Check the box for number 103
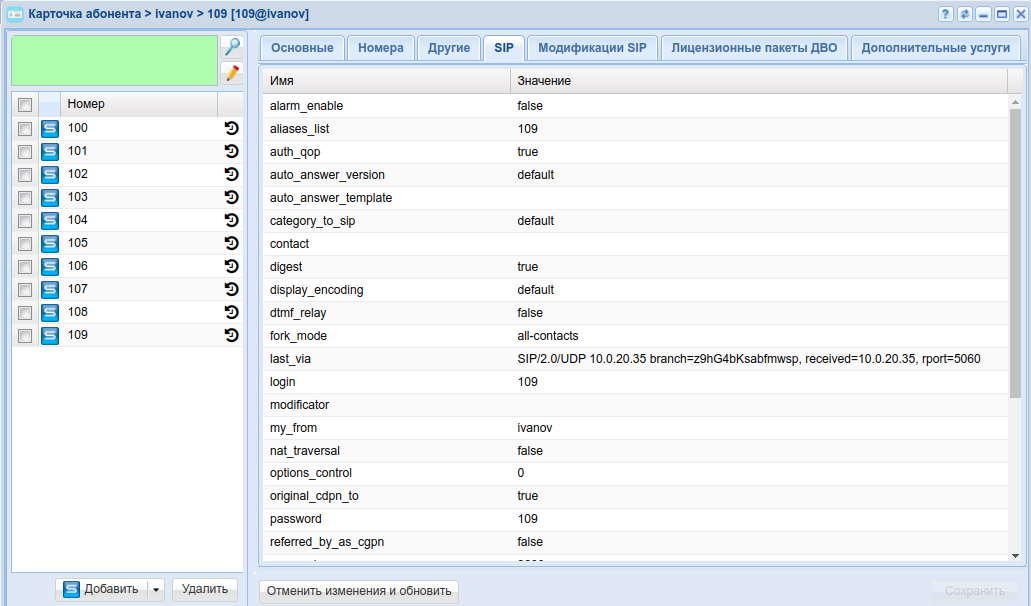1031x606 pixels. [25, 198]
